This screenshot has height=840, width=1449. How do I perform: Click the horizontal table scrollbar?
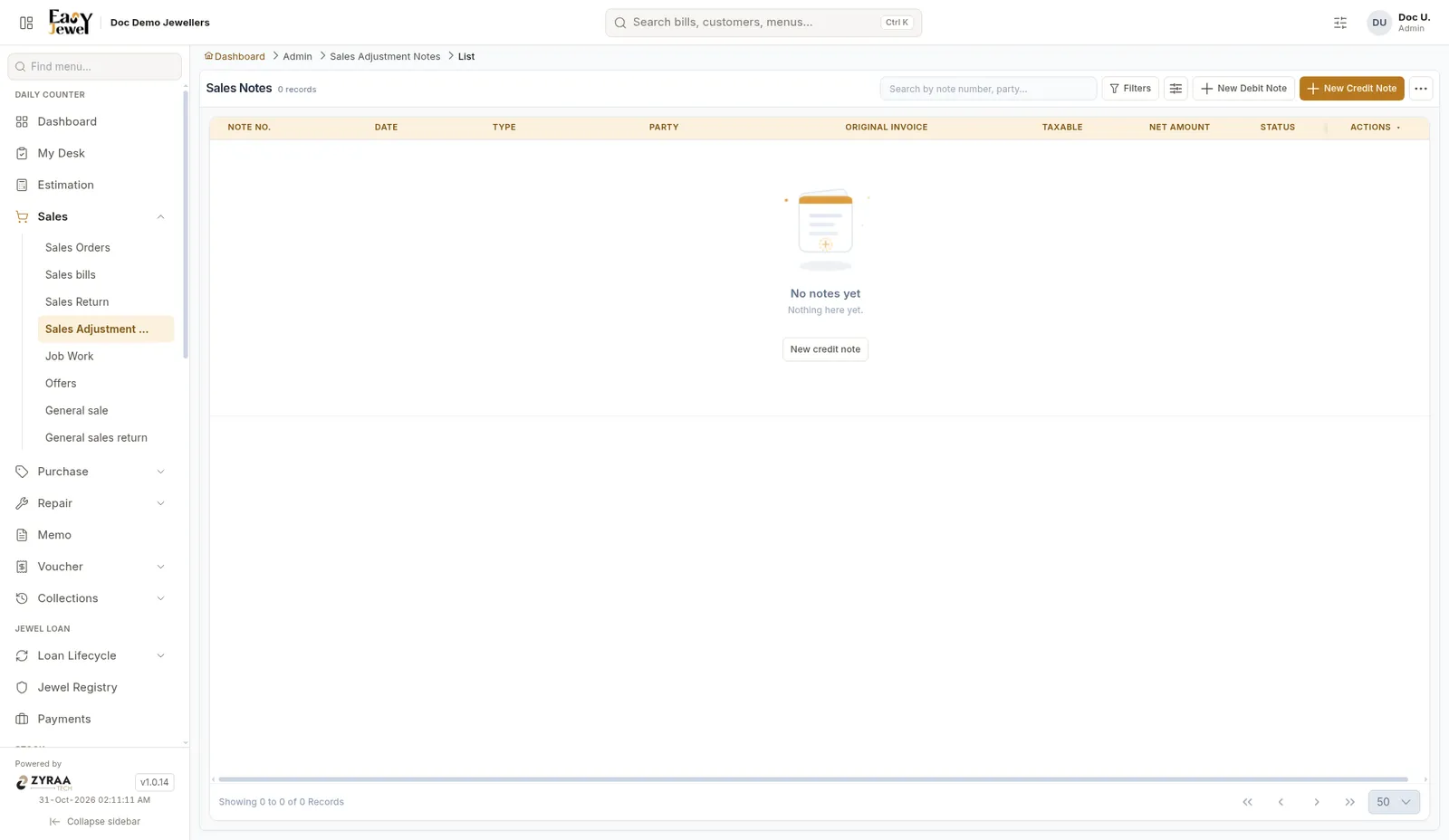pyautogui.click(x=813, y=779)
